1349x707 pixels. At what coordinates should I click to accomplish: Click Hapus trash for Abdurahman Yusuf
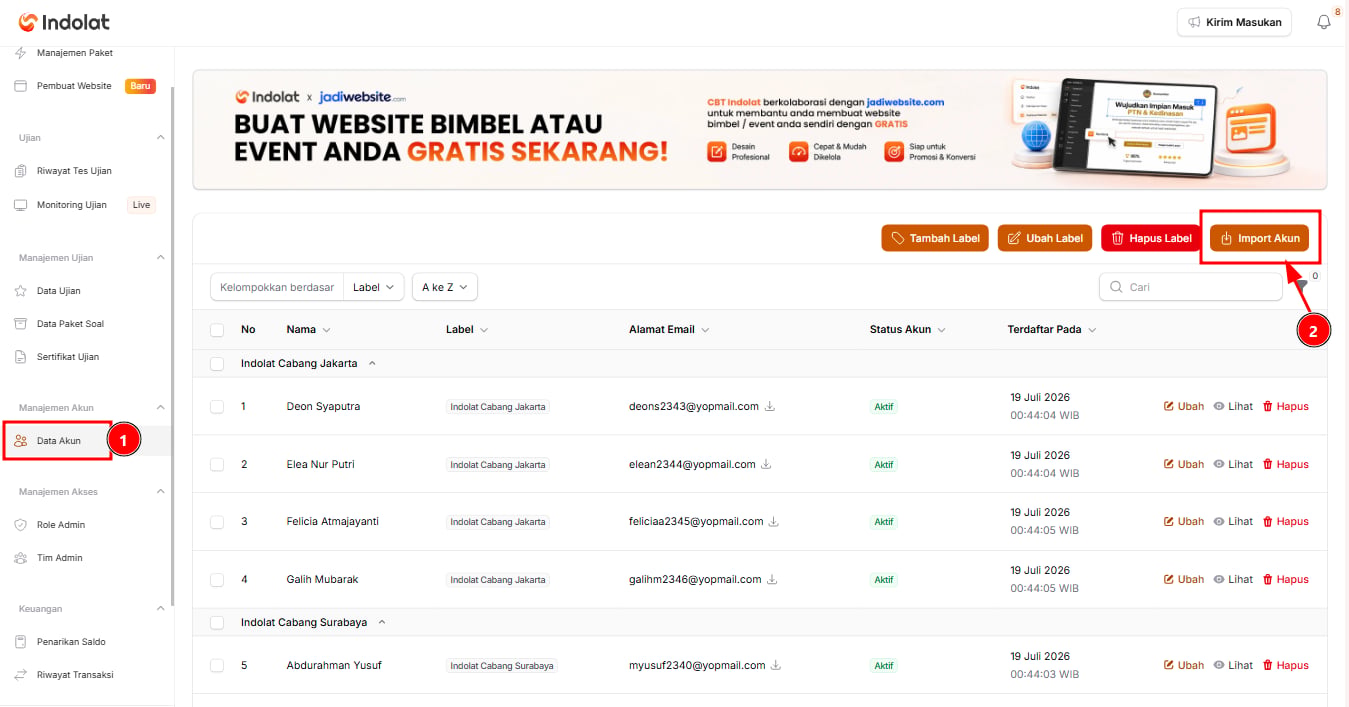pos(1286,666)
